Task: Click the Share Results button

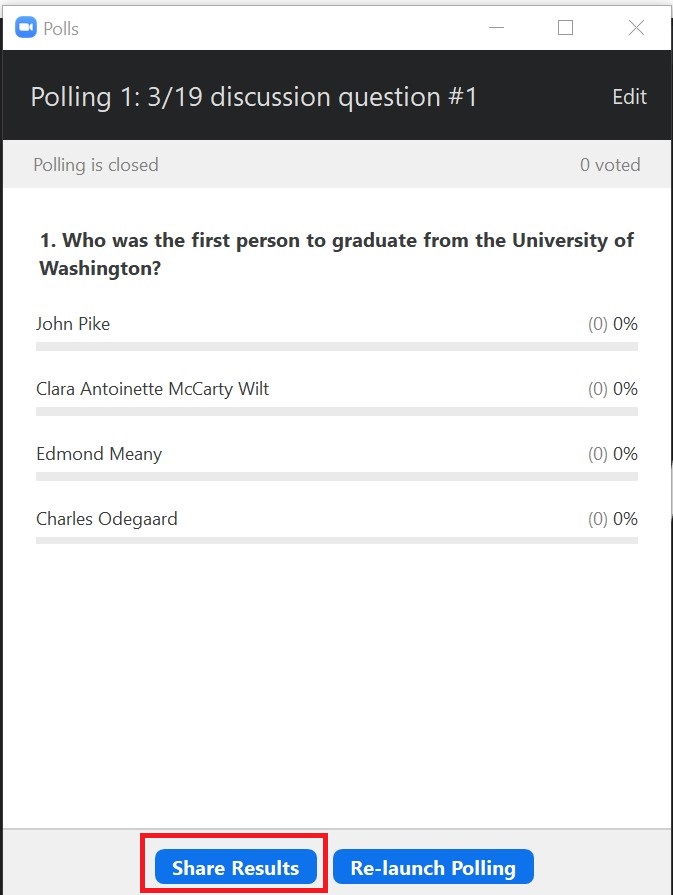Action: click(235, 868)
